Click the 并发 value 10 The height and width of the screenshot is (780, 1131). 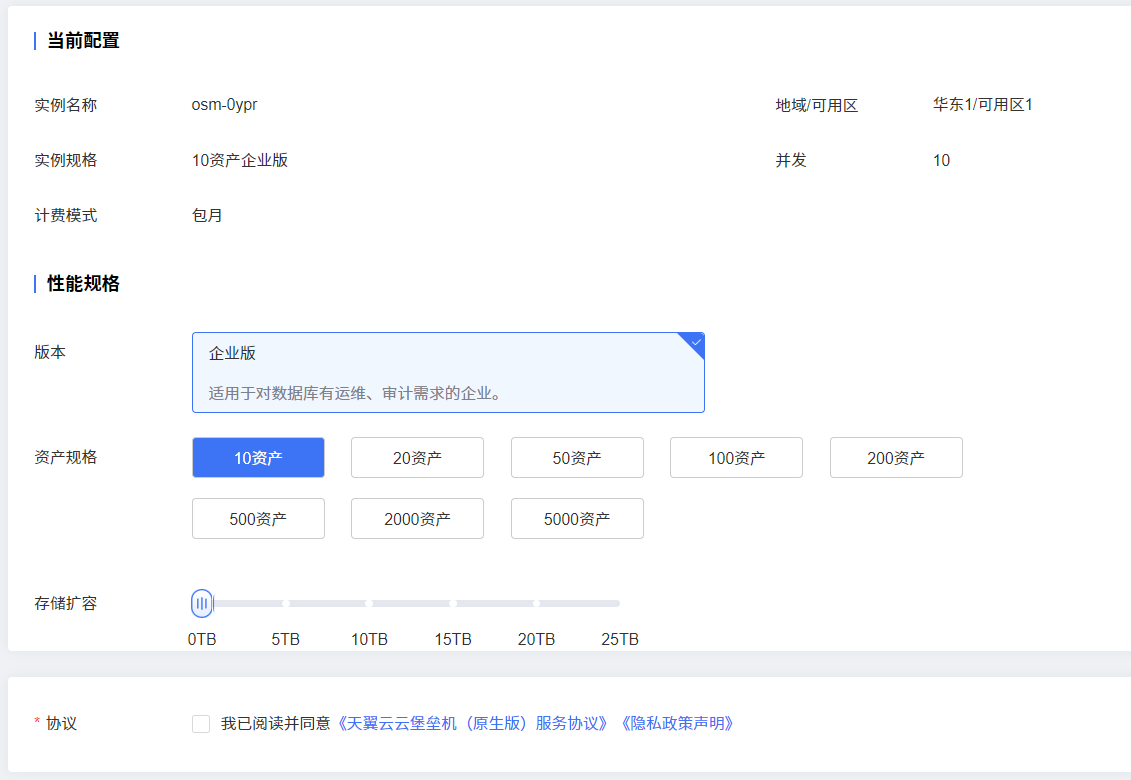point(941,160)
